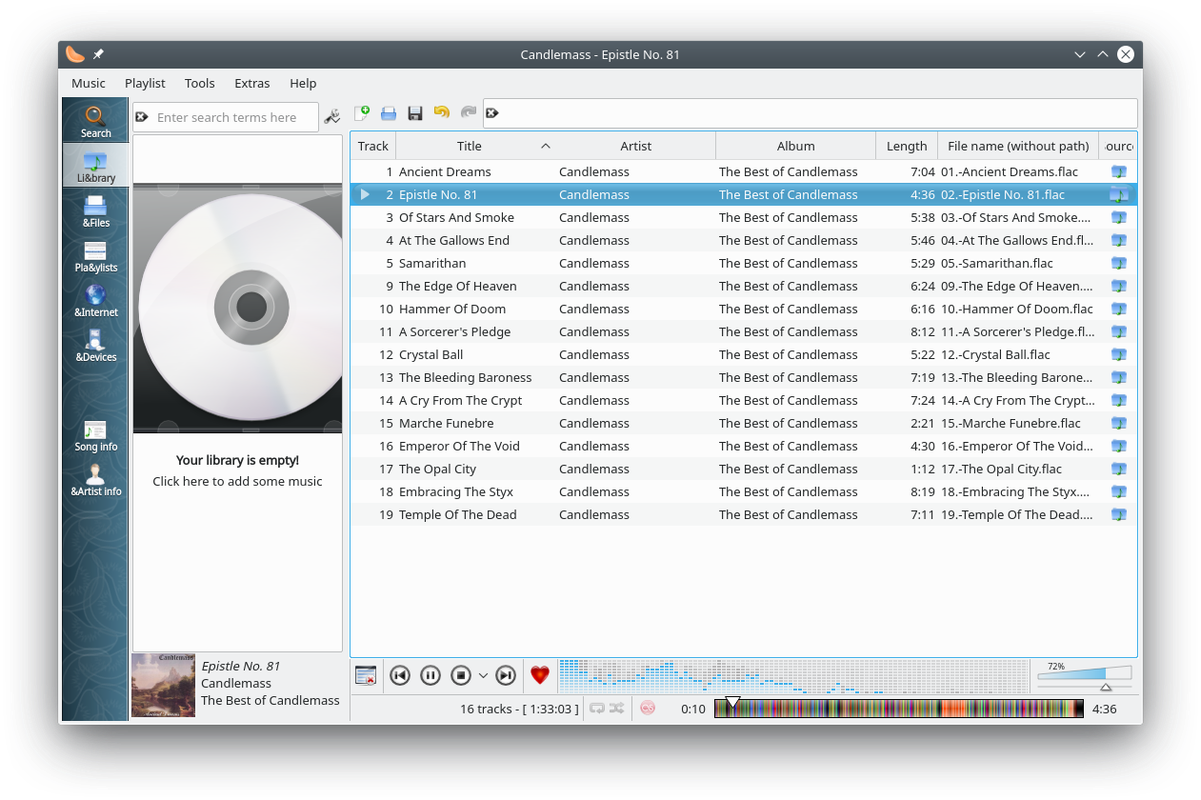Click the pin icon in the title bar
This screenshot has width=1201, height=800.
(x=98, y=54)
